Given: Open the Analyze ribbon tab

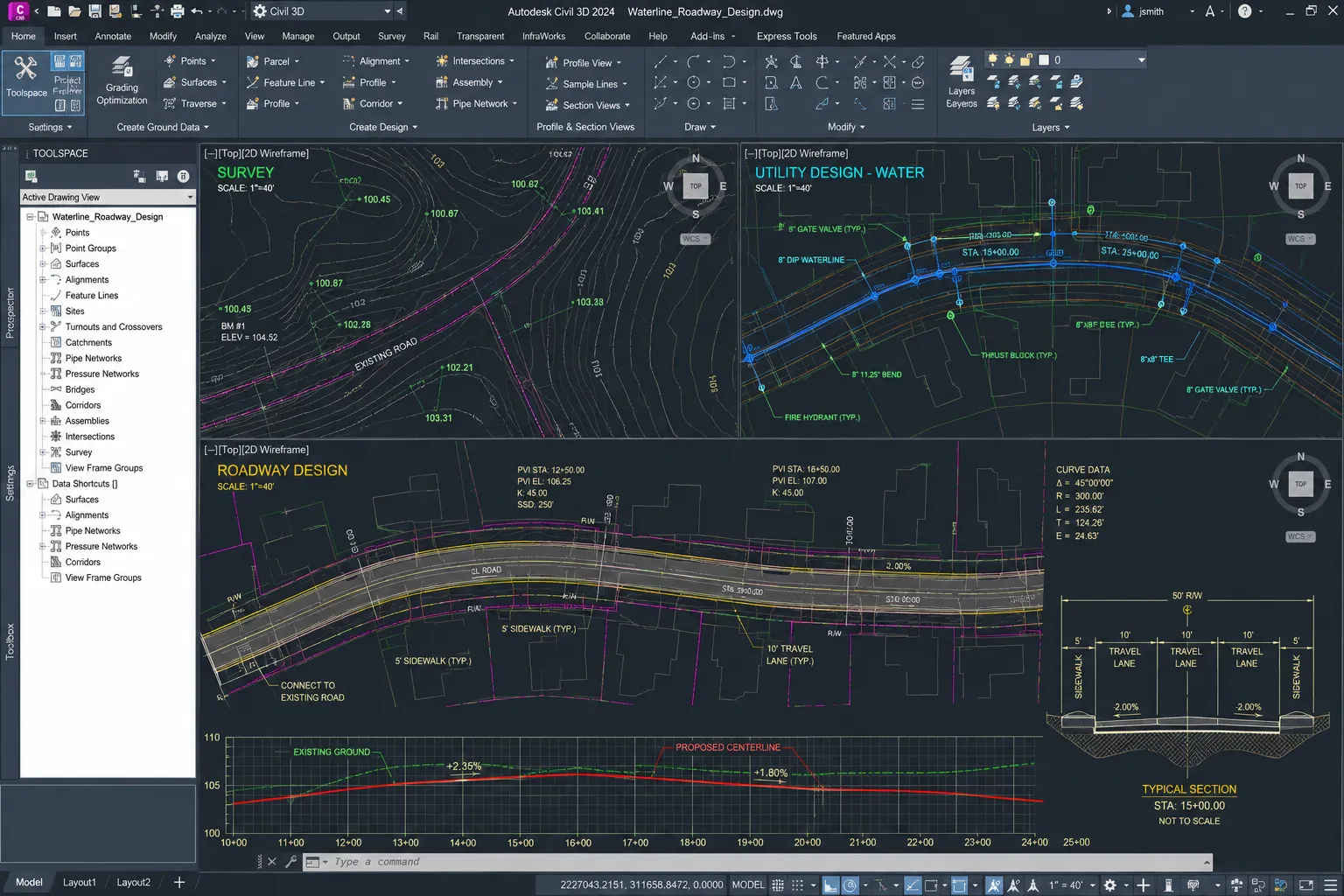Looking at the screenshot, I should tap(211, 36).
